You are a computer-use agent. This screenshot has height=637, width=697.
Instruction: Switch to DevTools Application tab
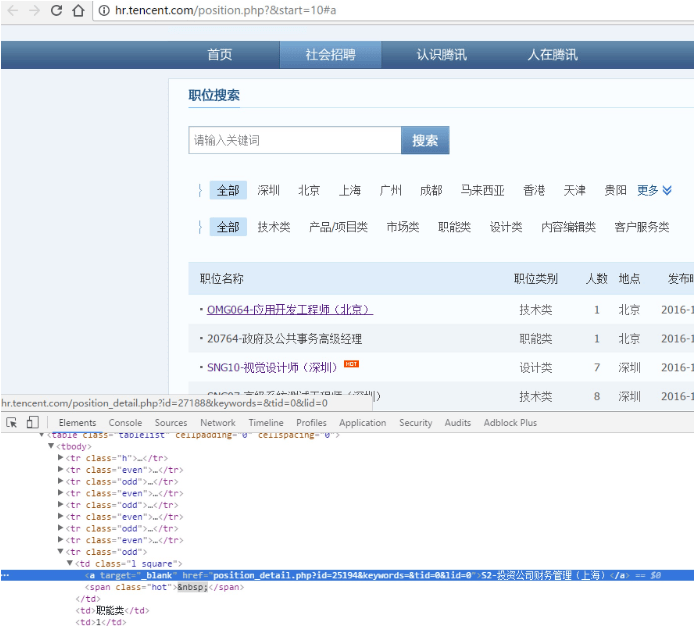click(363, 423)
